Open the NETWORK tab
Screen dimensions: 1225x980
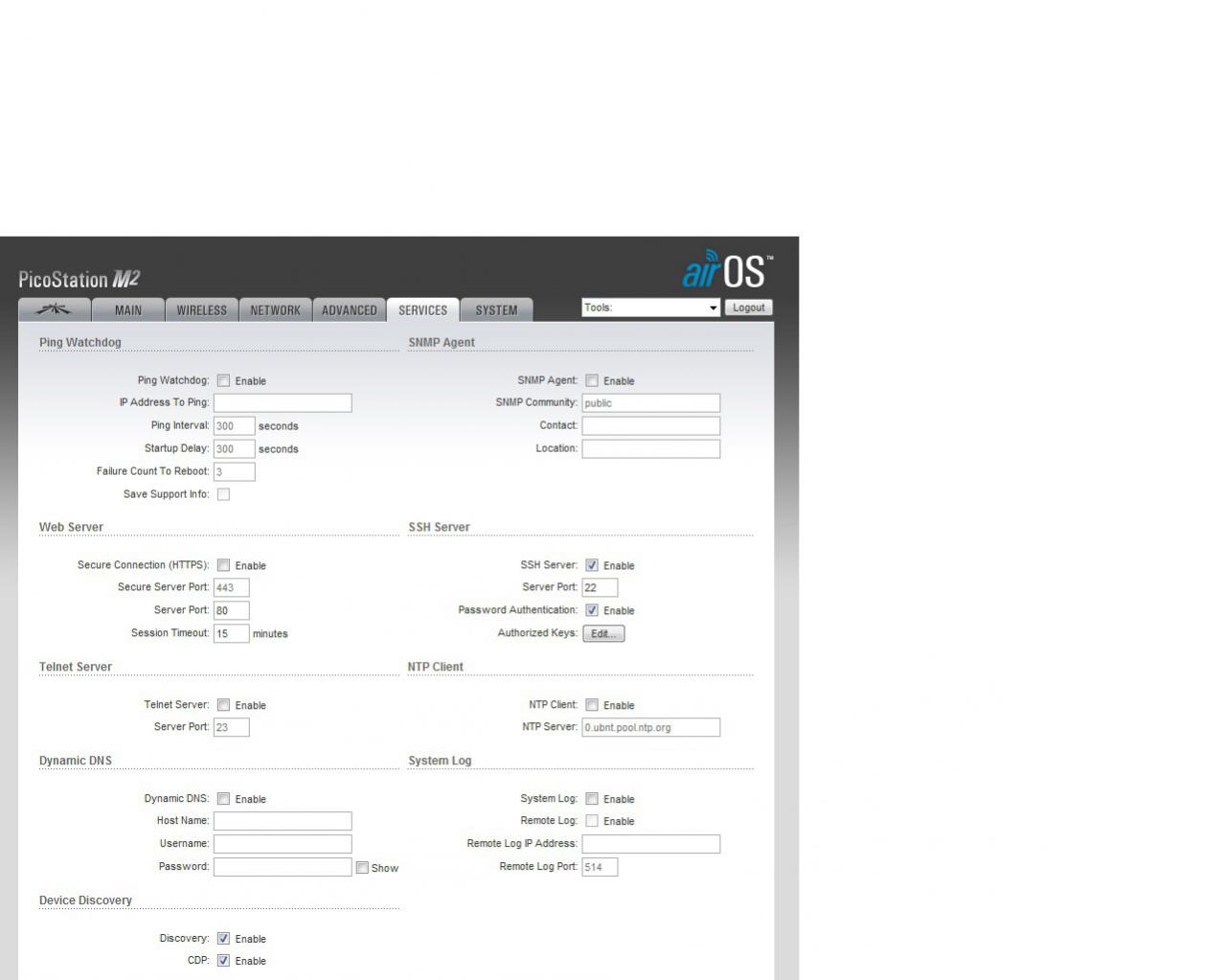pos(275,309)
